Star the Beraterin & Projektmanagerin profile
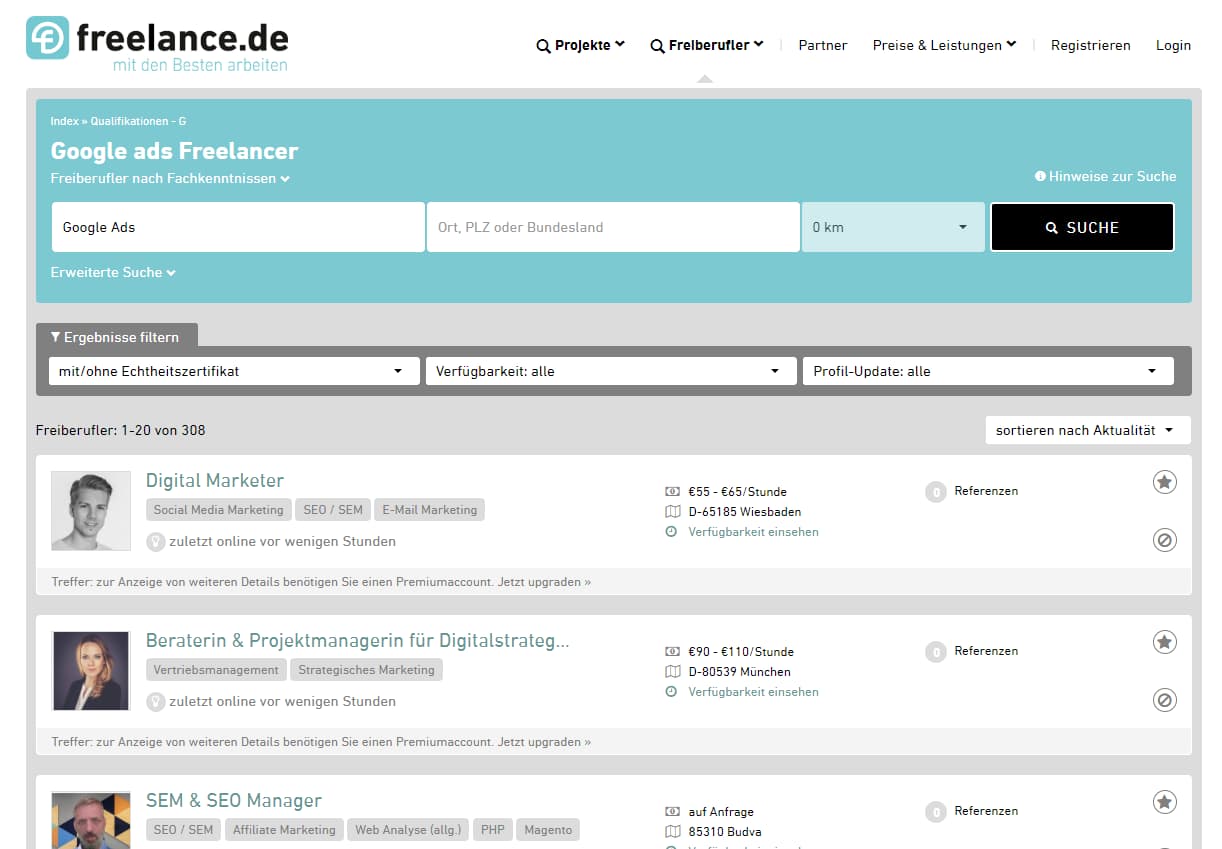 click(1164, 642)
